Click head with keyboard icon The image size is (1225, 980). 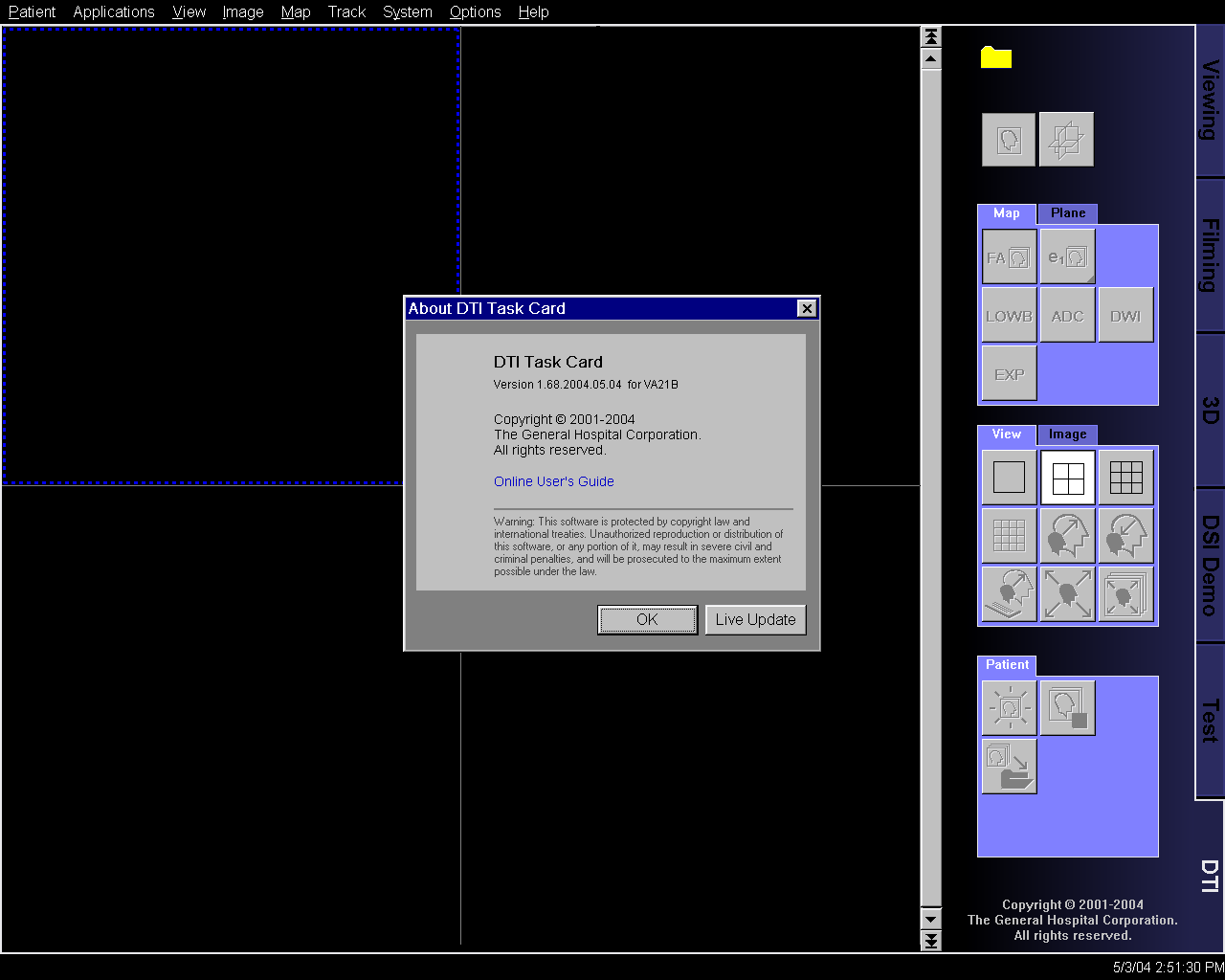tap(1009, 593)
